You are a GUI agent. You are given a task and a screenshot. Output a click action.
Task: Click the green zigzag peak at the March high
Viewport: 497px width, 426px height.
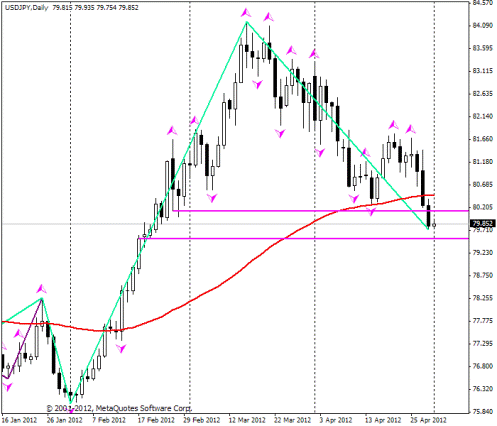pyautogui.click(x=247, y=22)
